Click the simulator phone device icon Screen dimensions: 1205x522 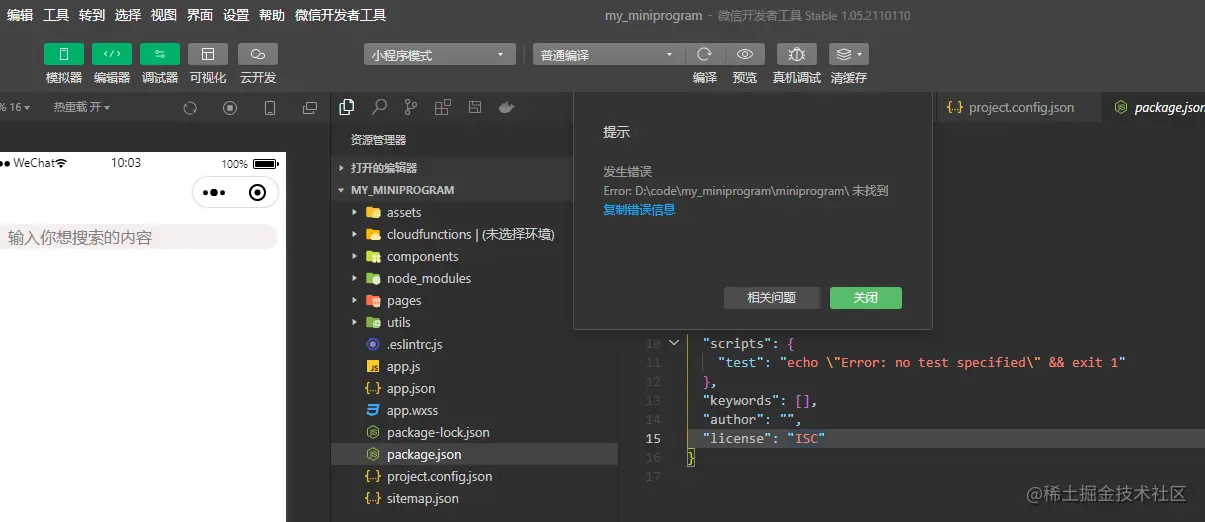(x=270, y=108)
